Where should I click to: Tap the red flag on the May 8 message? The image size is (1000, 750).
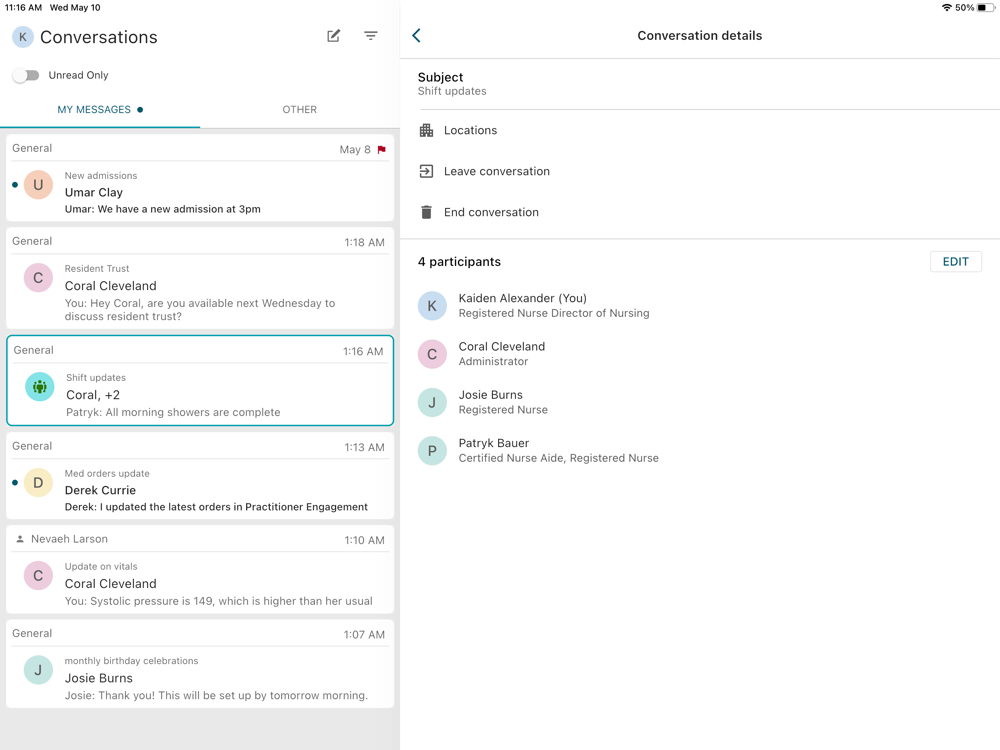(x=381, y=150)
